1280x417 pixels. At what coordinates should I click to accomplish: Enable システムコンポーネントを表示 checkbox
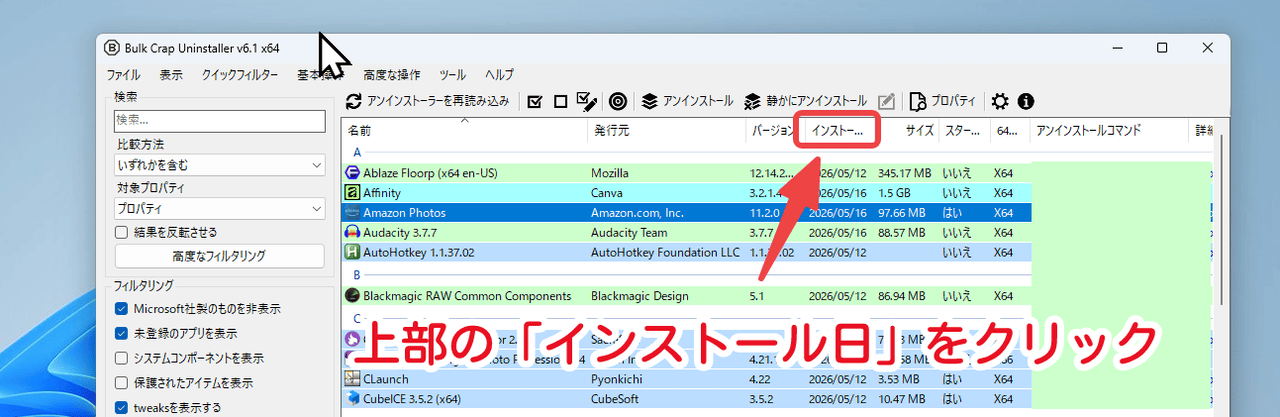point(122,358)
